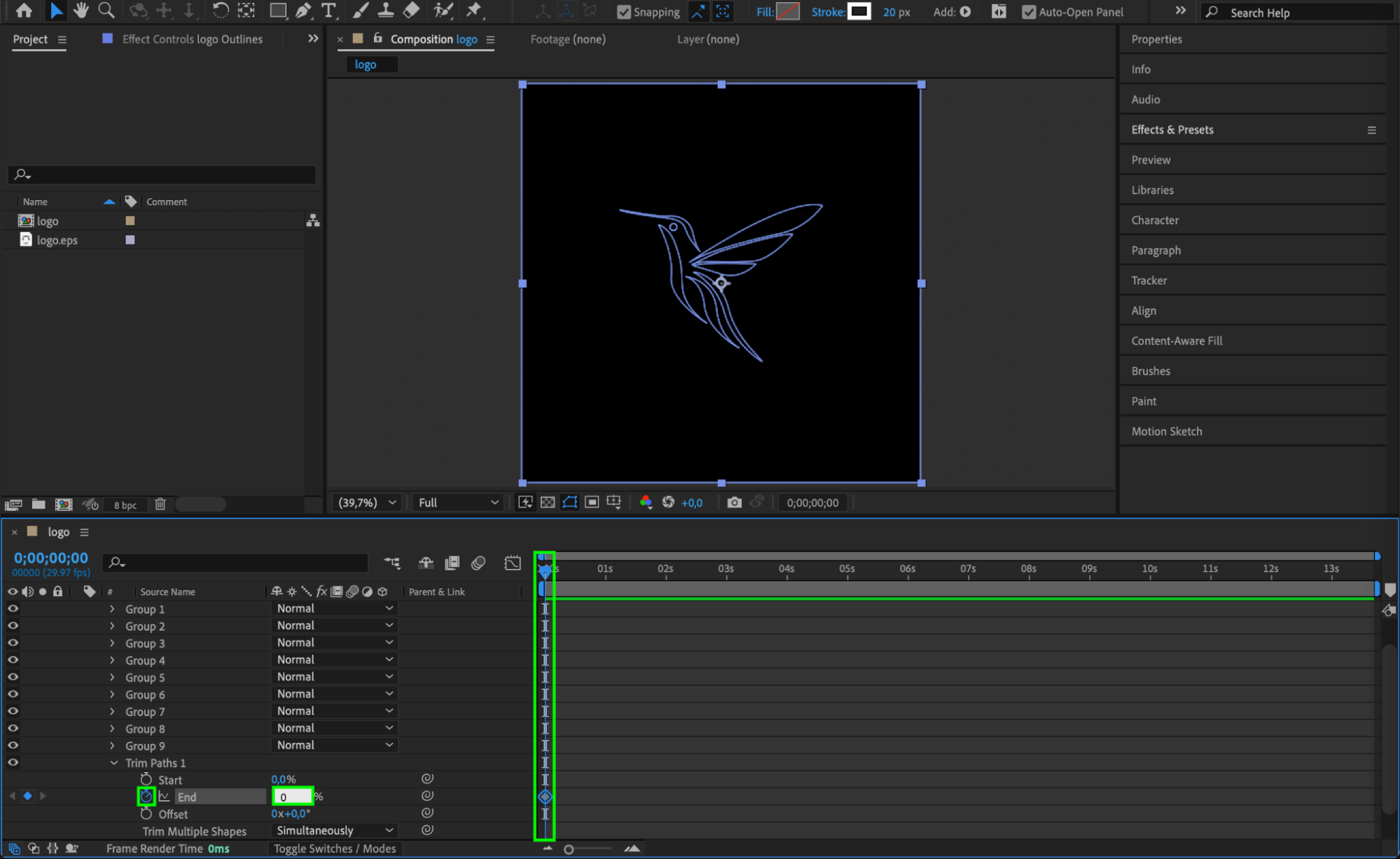Select logo.eps in the Project panel
Viewport: 1400px width, 859px height.
[57, 240]
